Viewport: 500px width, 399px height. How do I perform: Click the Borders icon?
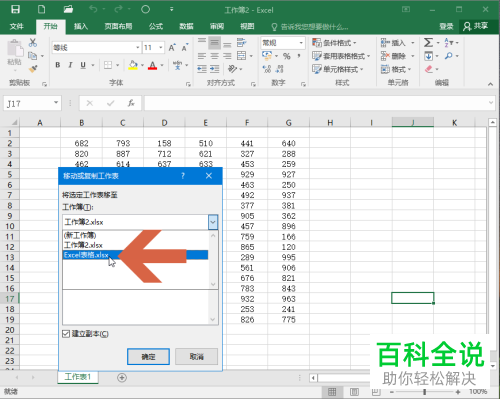pos(108,65)
